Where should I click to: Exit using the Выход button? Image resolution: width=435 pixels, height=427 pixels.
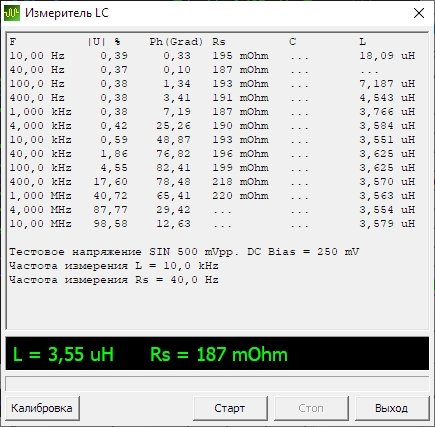click(392, 408)
